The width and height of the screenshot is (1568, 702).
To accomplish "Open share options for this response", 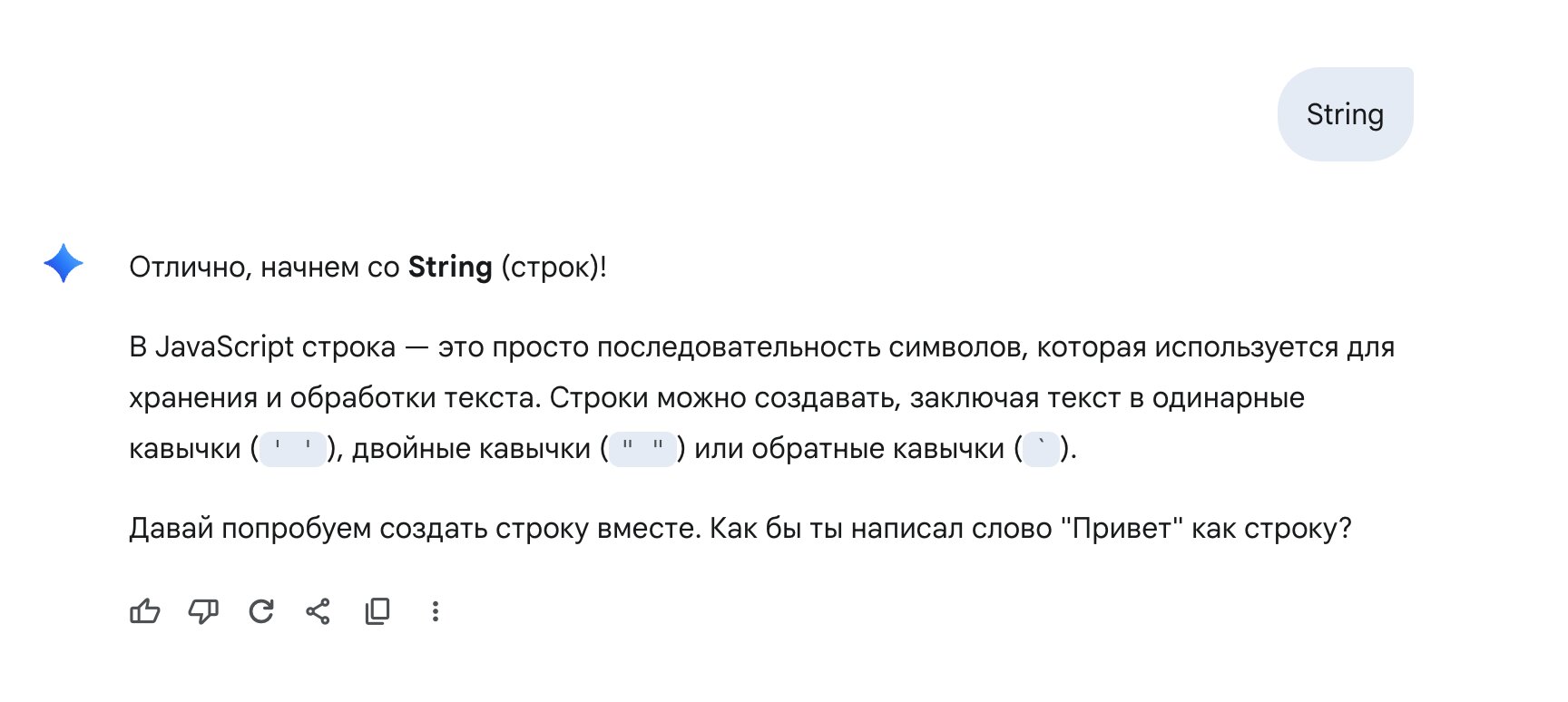I will [x=318, y=611].
